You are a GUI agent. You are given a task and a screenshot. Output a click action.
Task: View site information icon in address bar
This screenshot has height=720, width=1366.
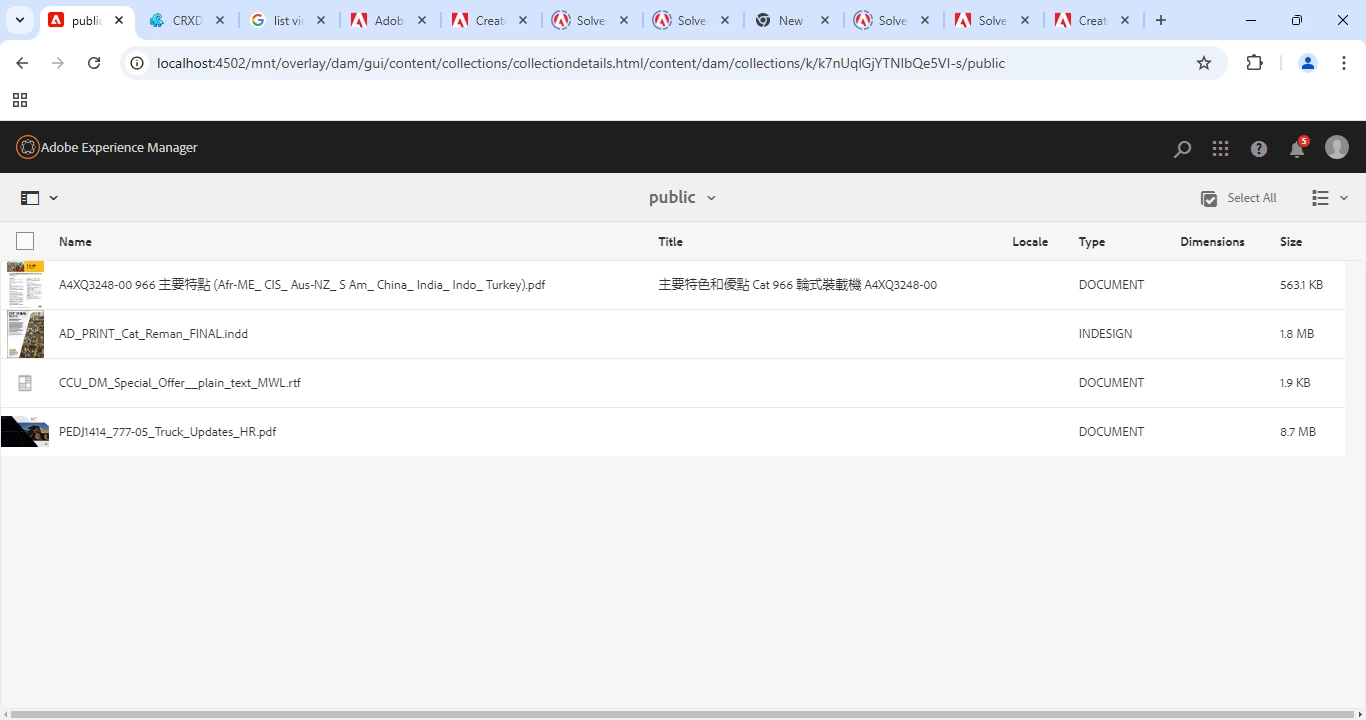coord(138,63)
